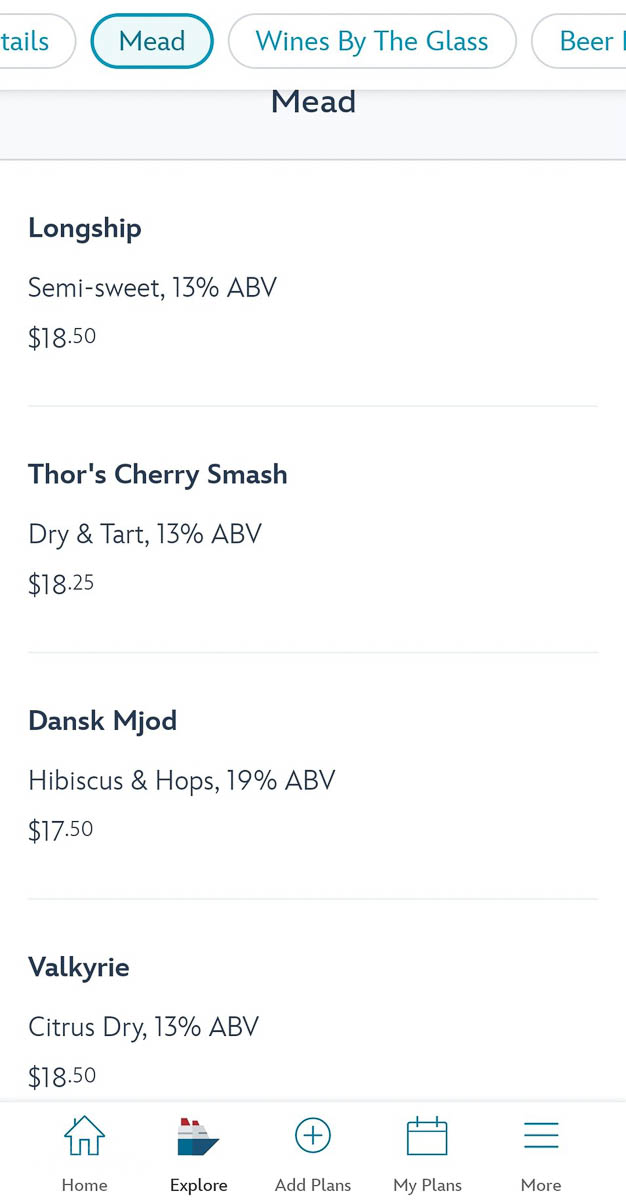This screenshot has width=626, height=1200.
Task: Tap the Longship $18.50 price
Action: 62,338
